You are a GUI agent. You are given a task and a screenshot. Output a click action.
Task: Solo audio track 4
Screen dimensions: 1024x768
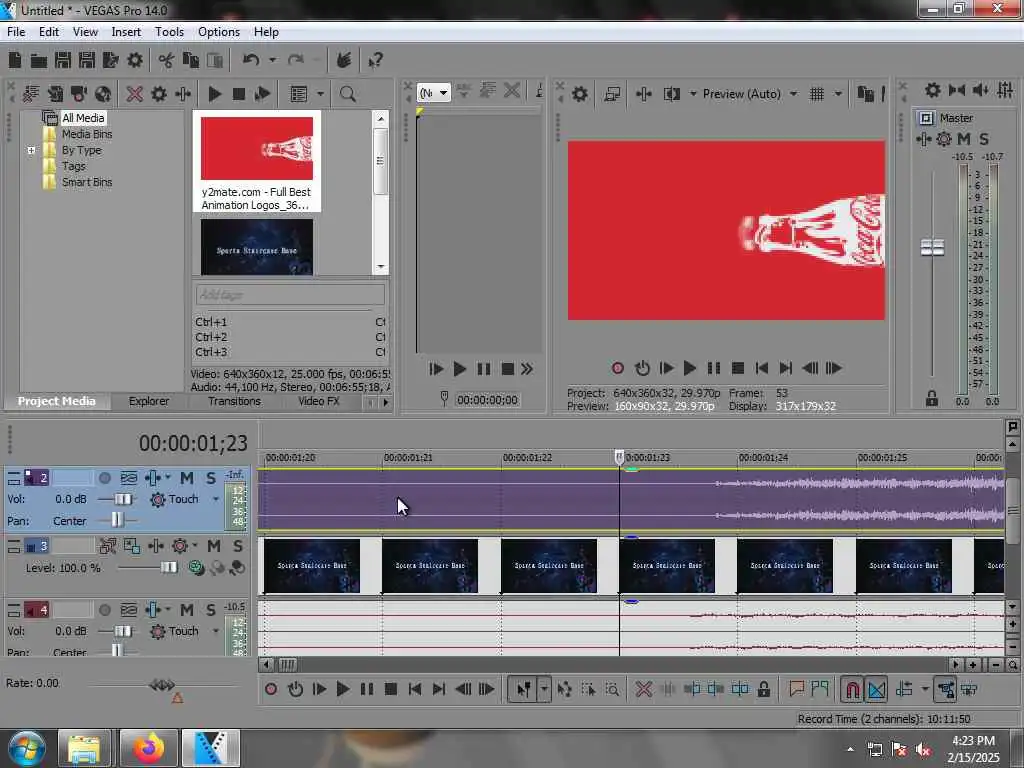211,610
